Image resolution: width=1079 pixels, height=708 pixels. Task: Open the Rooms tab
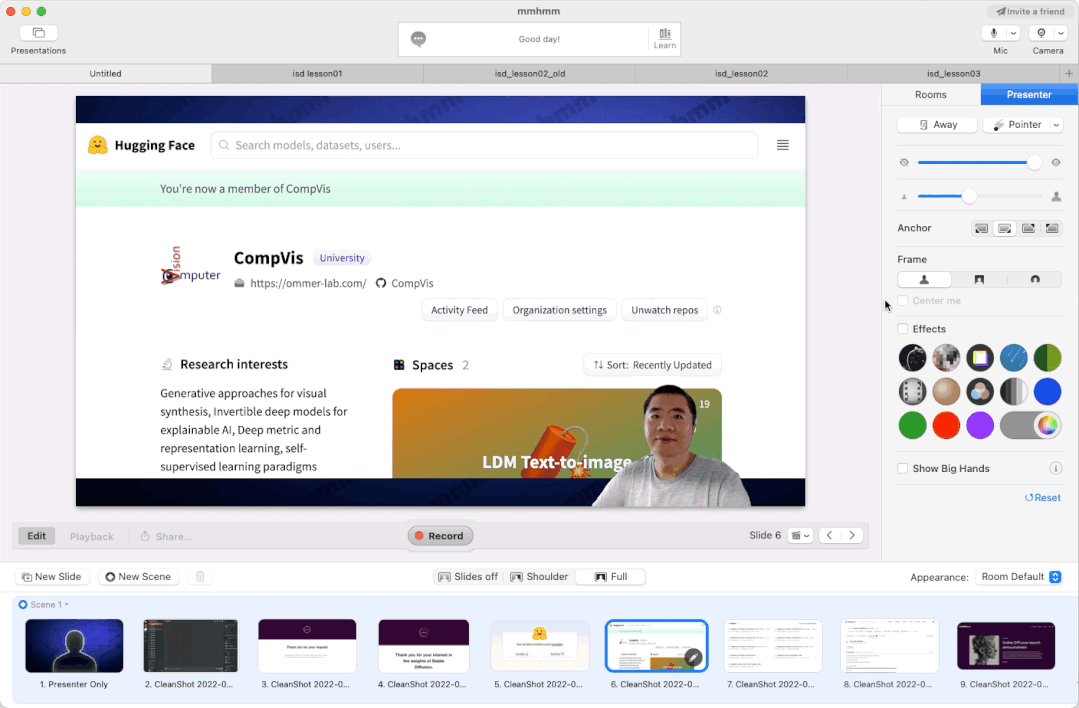(x=931, y=94)
